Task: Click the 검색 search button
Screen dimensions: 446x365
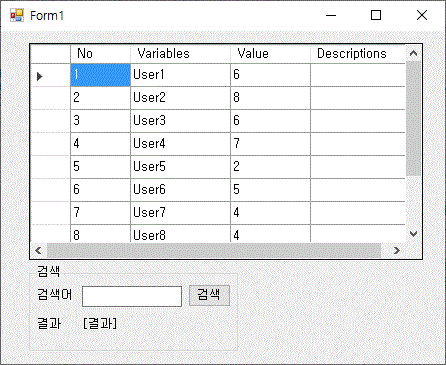Action: click(209, 295)
